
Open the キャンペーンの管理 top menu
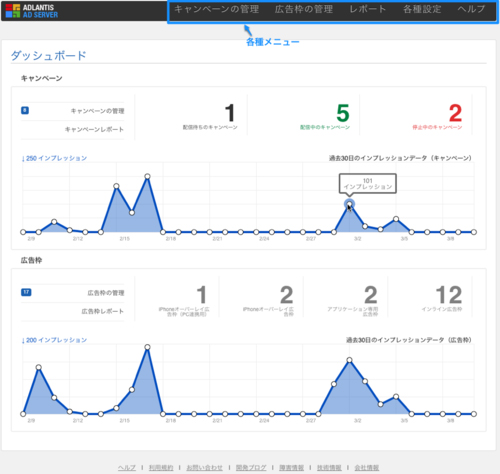coord(216,9)
